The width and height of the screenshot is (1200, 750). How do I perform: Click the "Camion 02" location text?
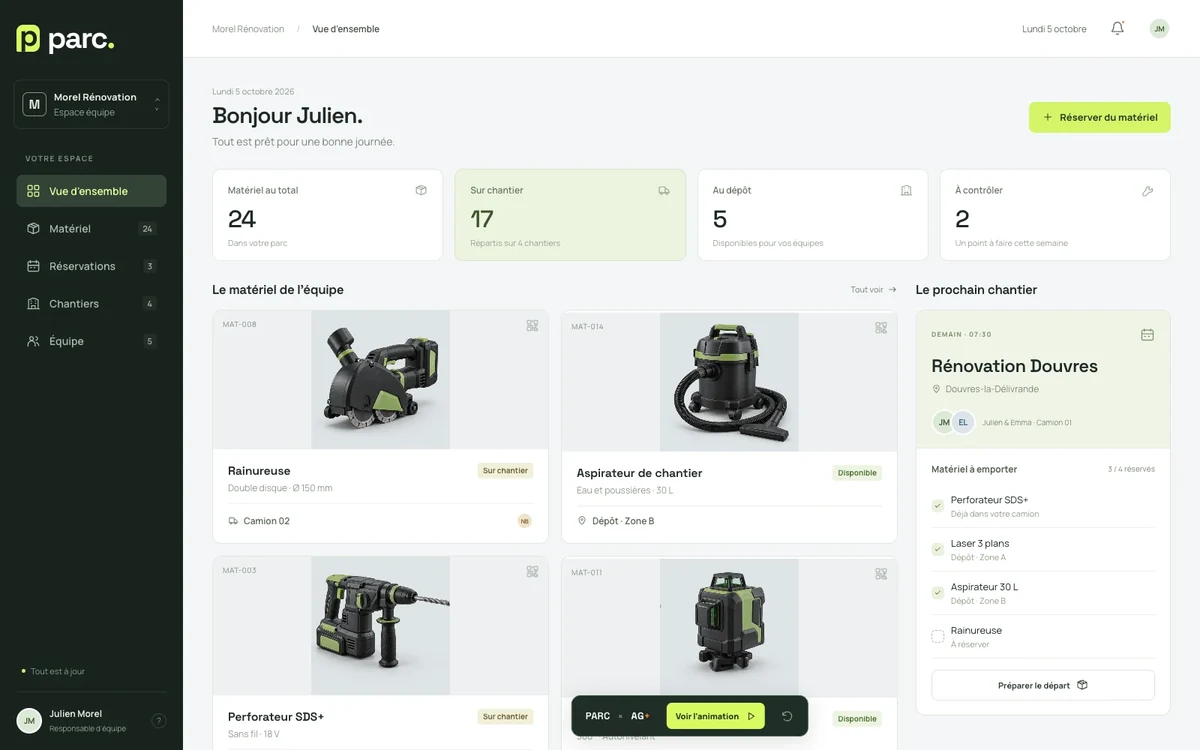(267, 521)
